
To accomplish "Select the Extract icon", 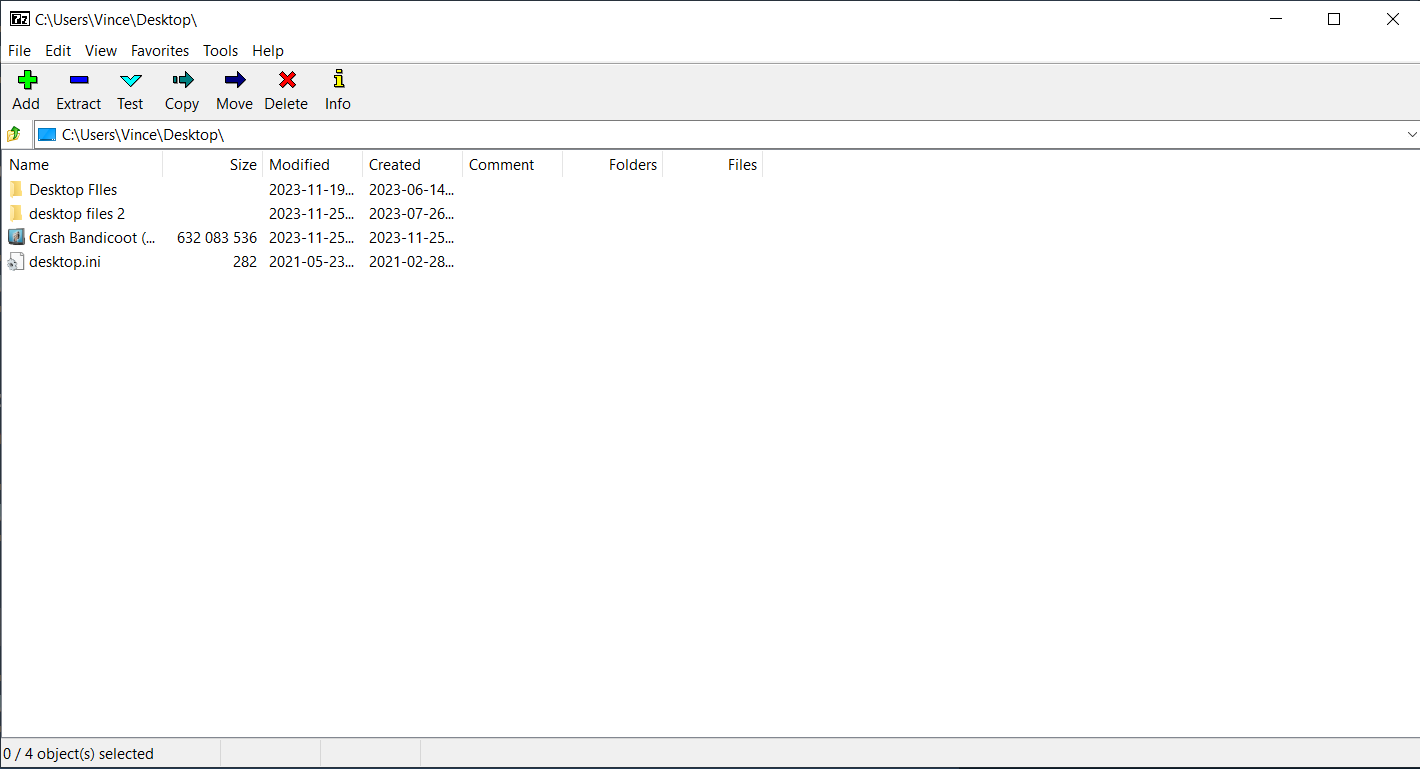I will [x=78, y=89].
